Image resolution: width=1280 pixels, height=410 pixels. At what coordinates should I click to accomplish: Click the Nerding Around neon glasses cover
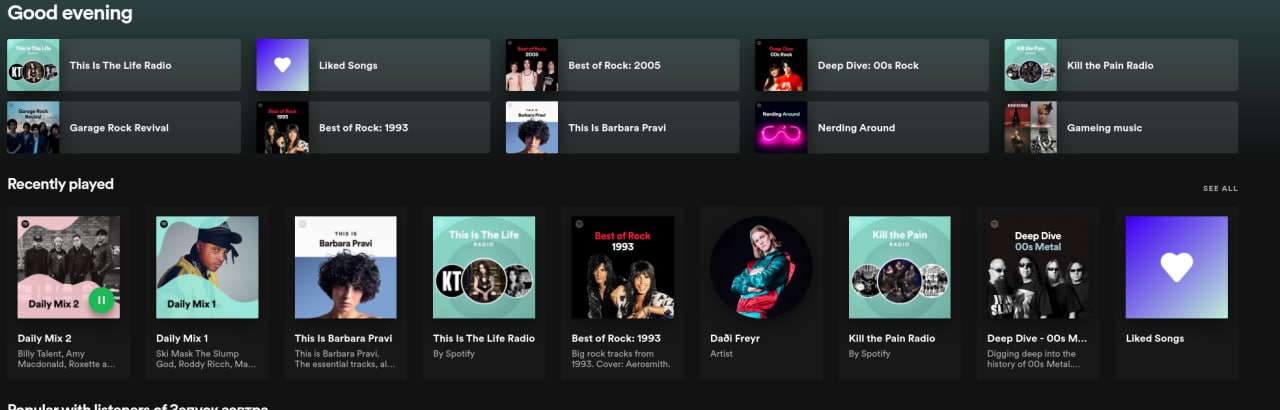(781, 127)
